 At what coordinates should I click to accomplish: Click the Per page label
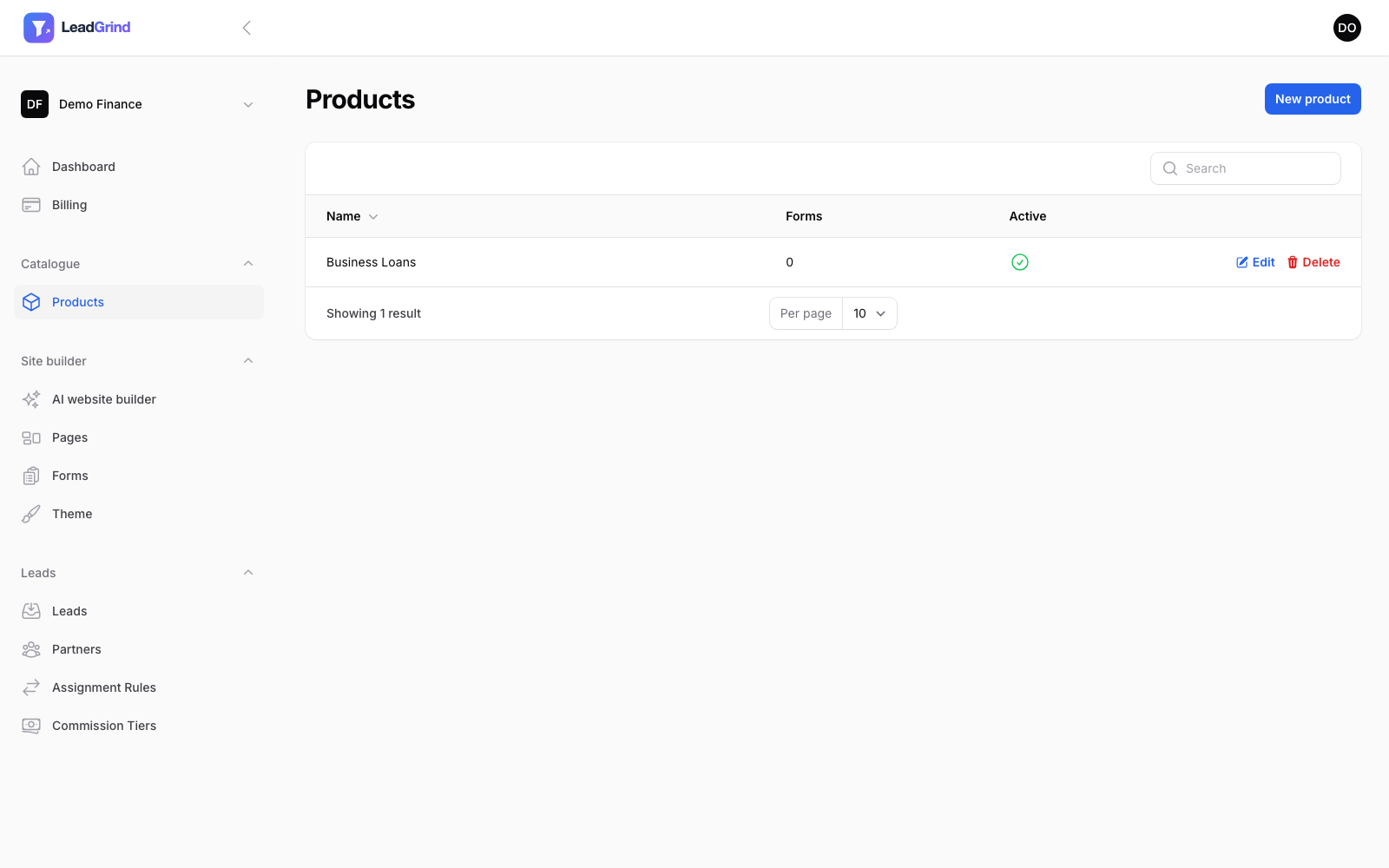(x=806, y=313)
